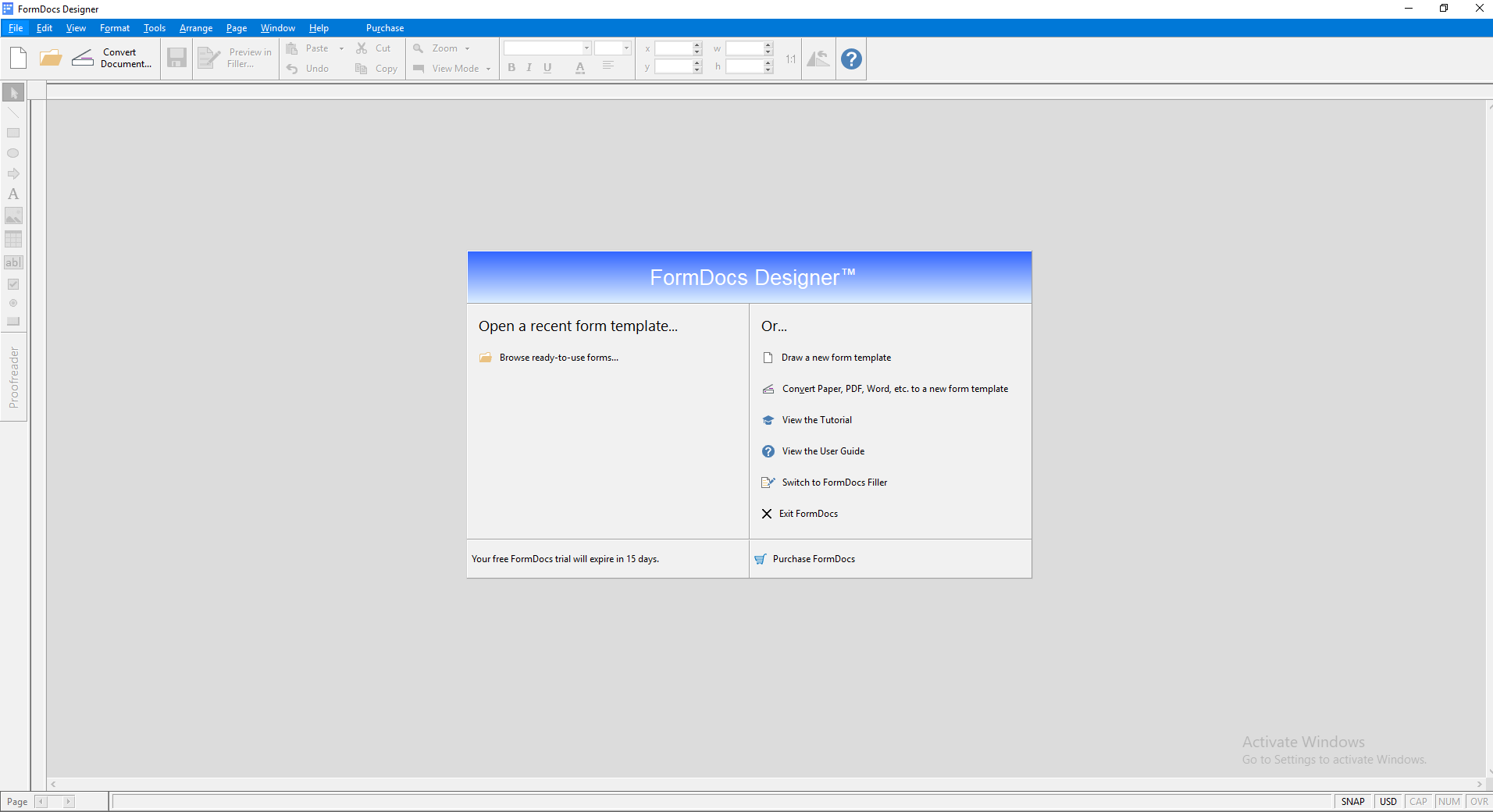Toggle Bold formatting button
The width and height of the screenshot is (1493, 812).
511,68
